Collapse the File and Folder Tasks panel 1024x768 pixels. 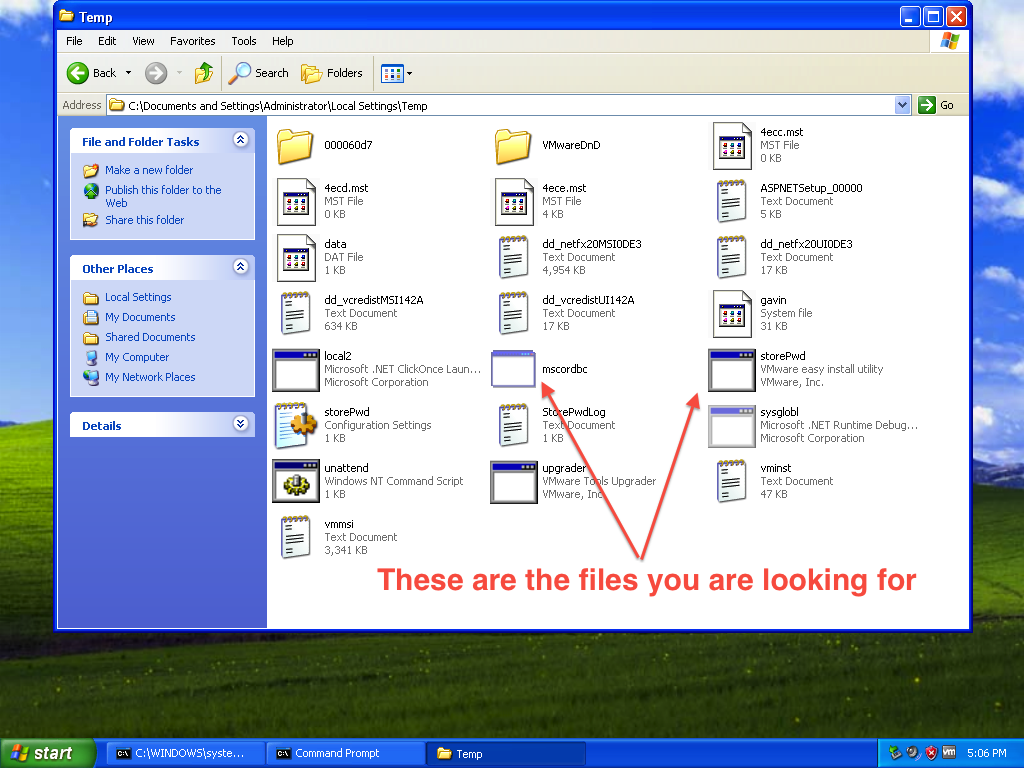[x=240, y=141]
